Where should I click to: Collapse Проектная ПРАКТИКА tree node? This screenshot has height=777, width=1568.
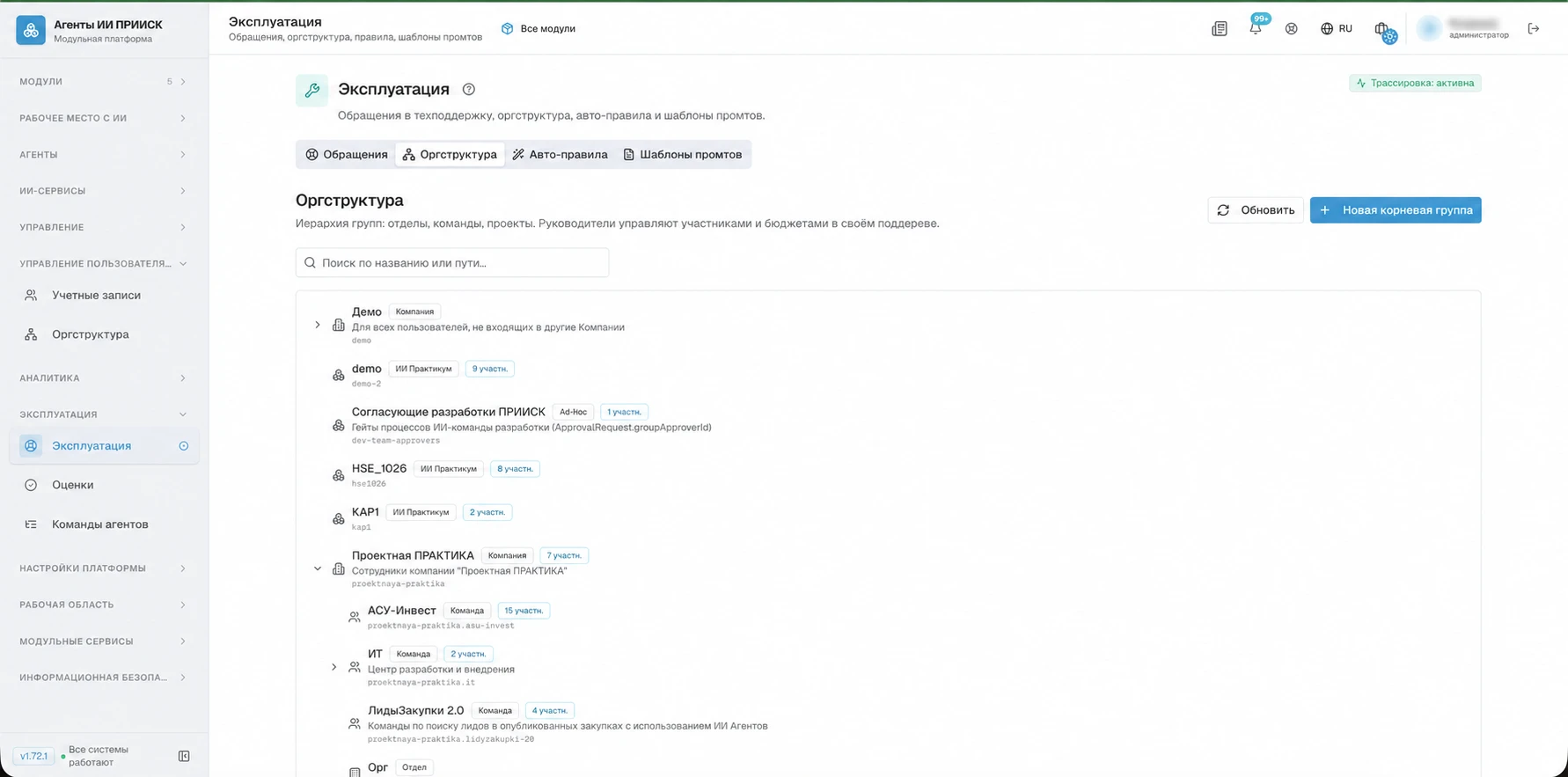tap(318, 568)
